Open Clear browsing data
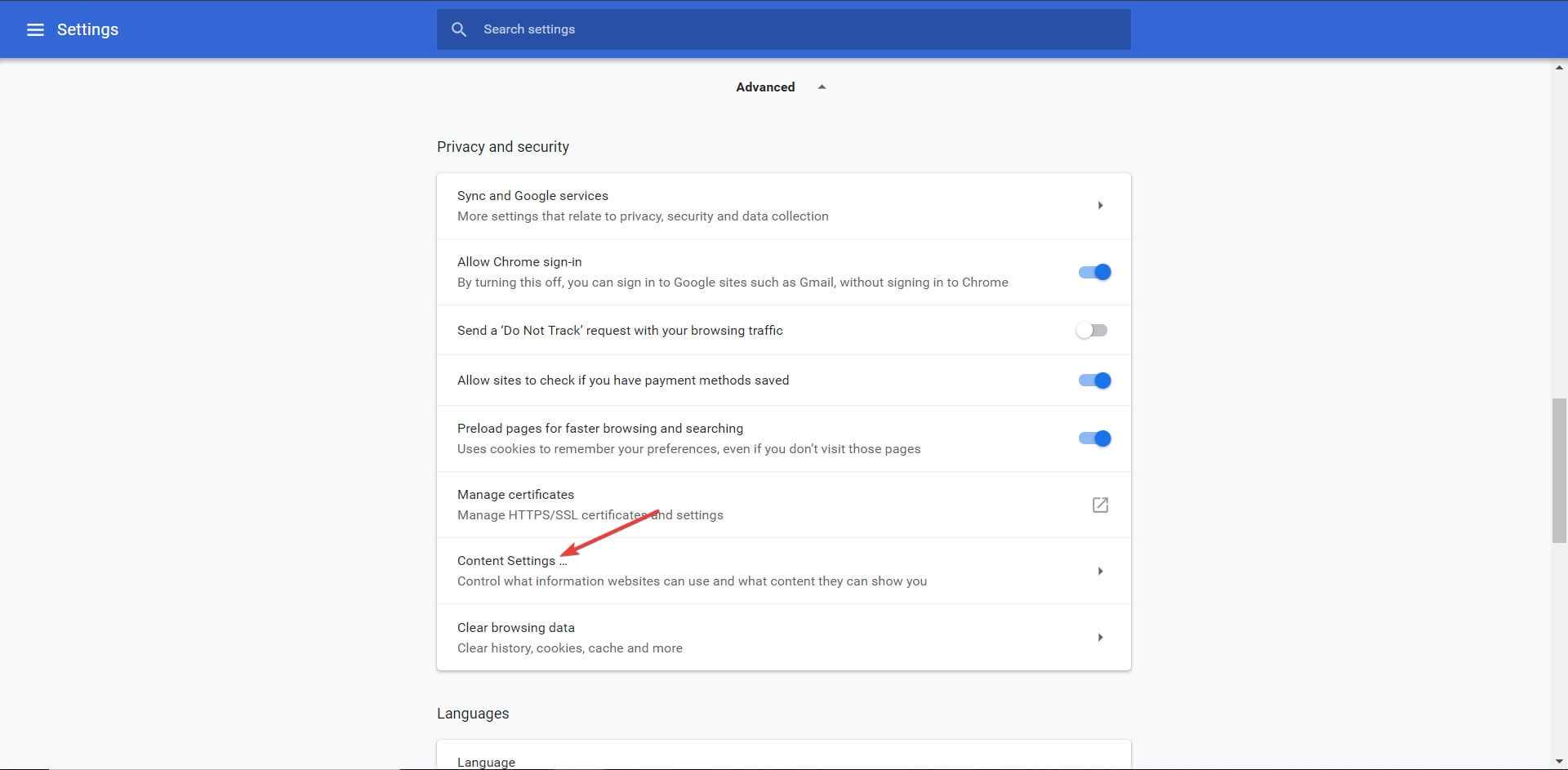The image size is (1568, 770). pos(783,638)
